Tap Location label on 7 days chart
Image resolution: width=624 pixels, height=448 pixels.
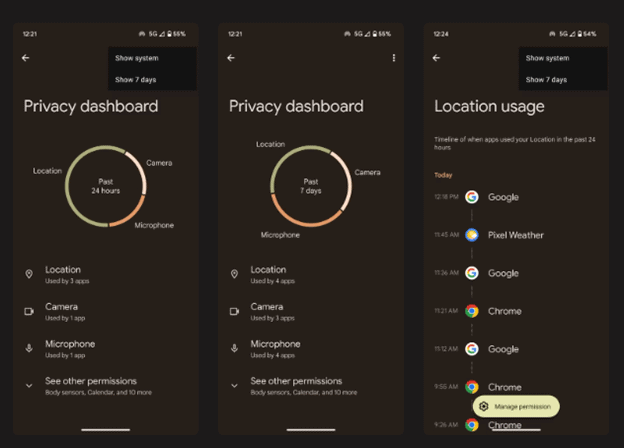tap(270, 144)
